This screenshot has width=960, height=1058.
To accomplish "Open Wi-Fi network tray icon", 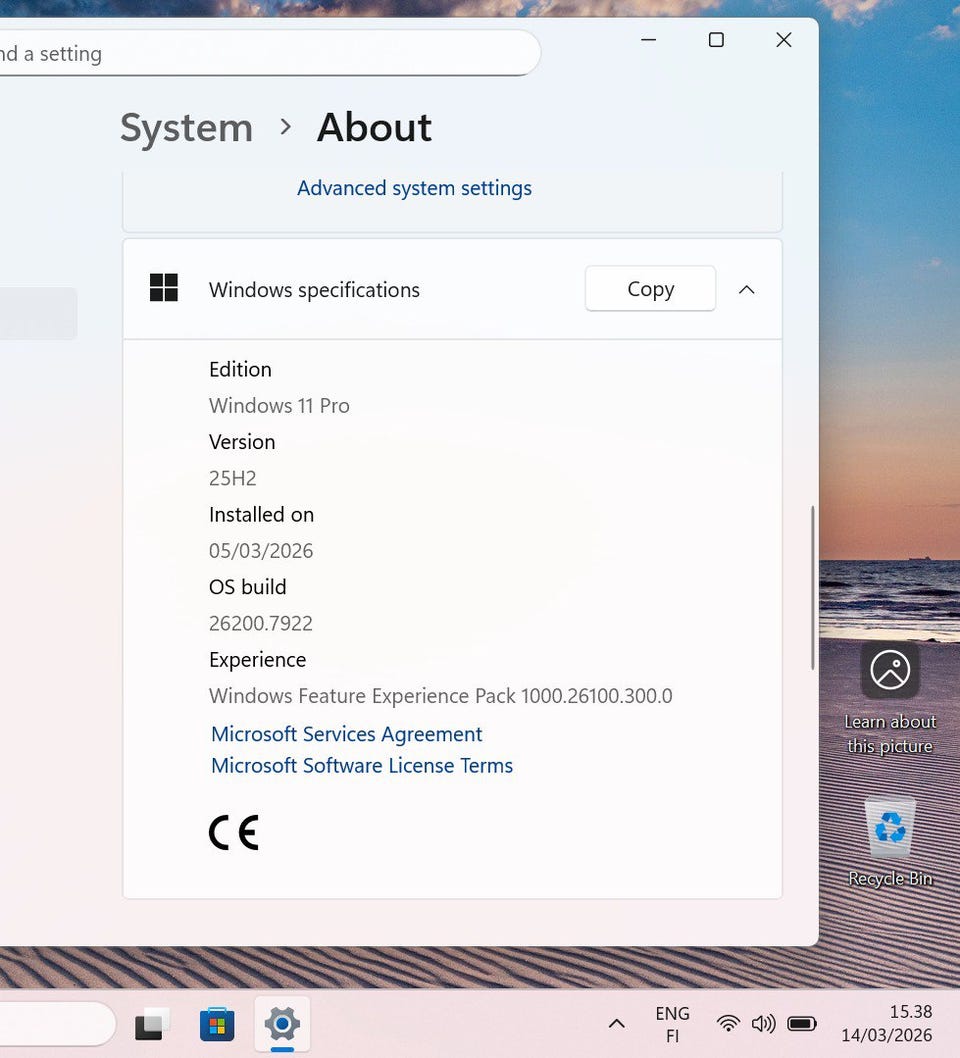I will [x=728, y=1024].
